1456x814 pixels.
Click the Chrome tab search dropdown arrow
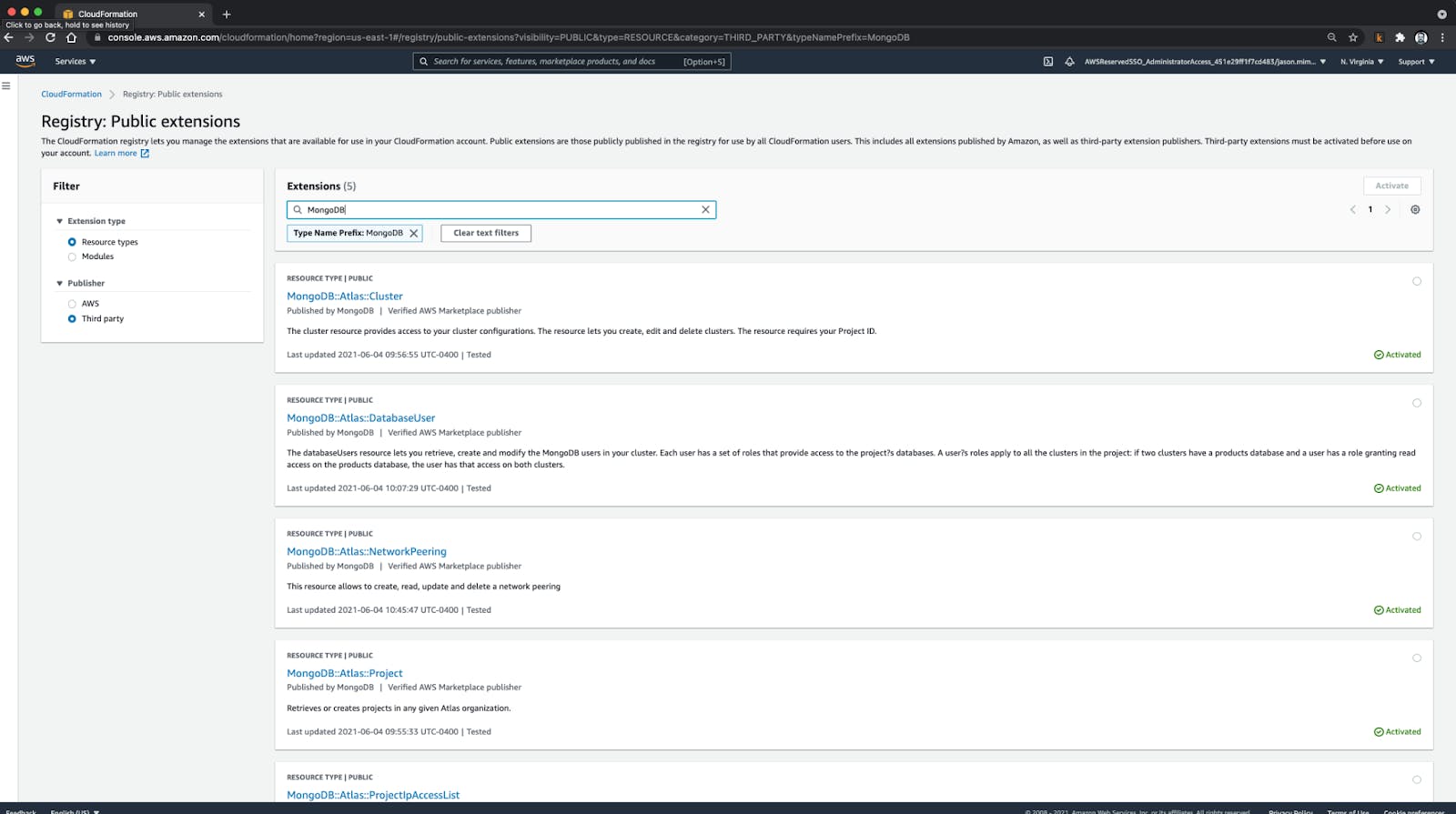click(x=1441, y=14)
